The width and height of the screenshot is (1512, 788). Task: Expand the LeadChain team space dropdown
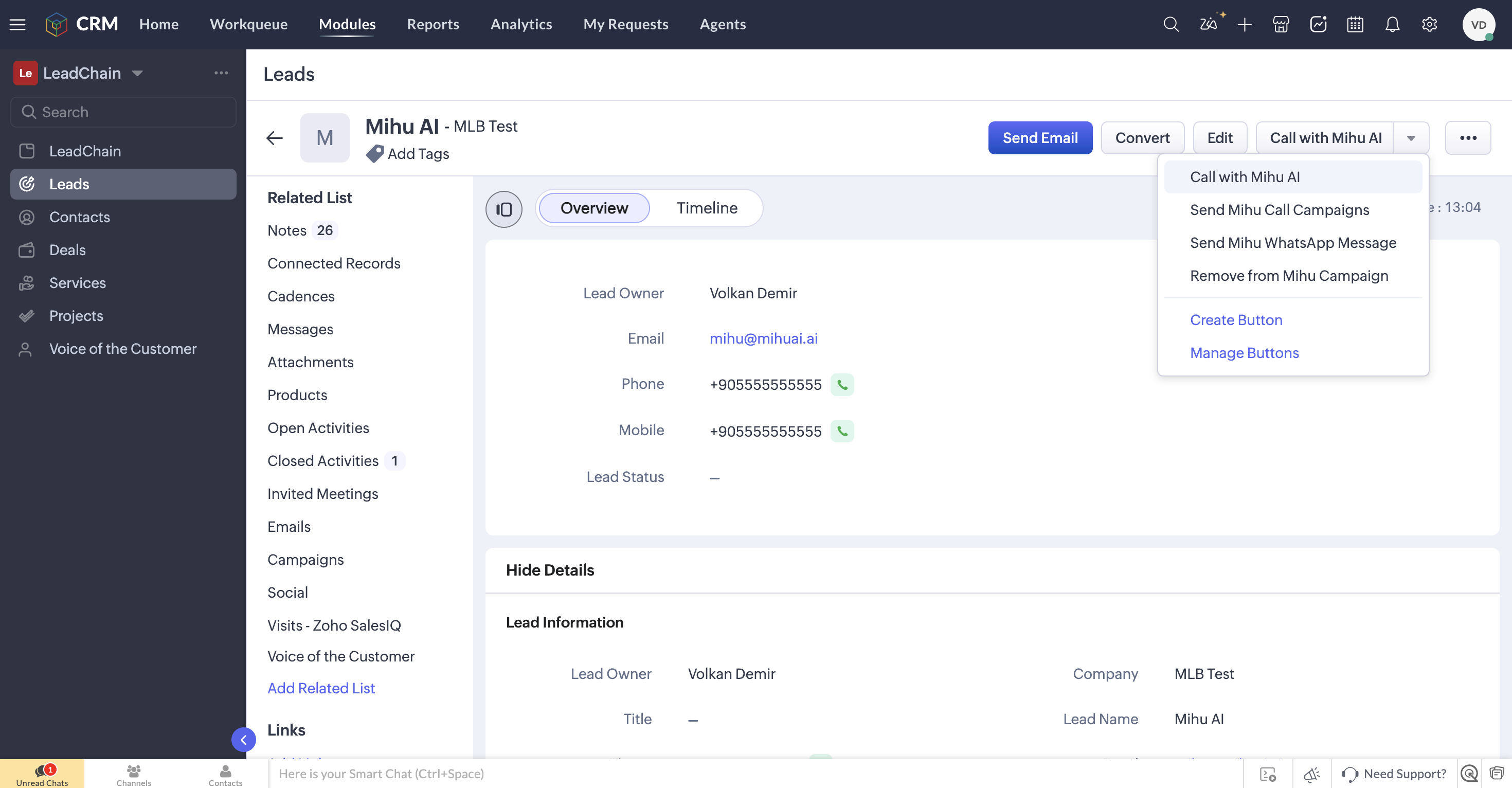click(137, 74)
